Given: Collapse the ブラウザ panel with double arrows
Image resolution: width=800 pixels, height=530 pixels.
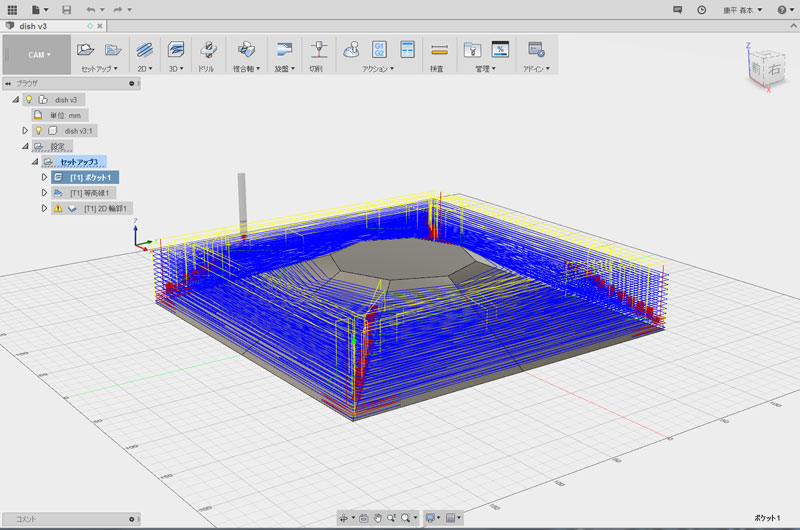Looking at the screenshot, I should point(8,83).
